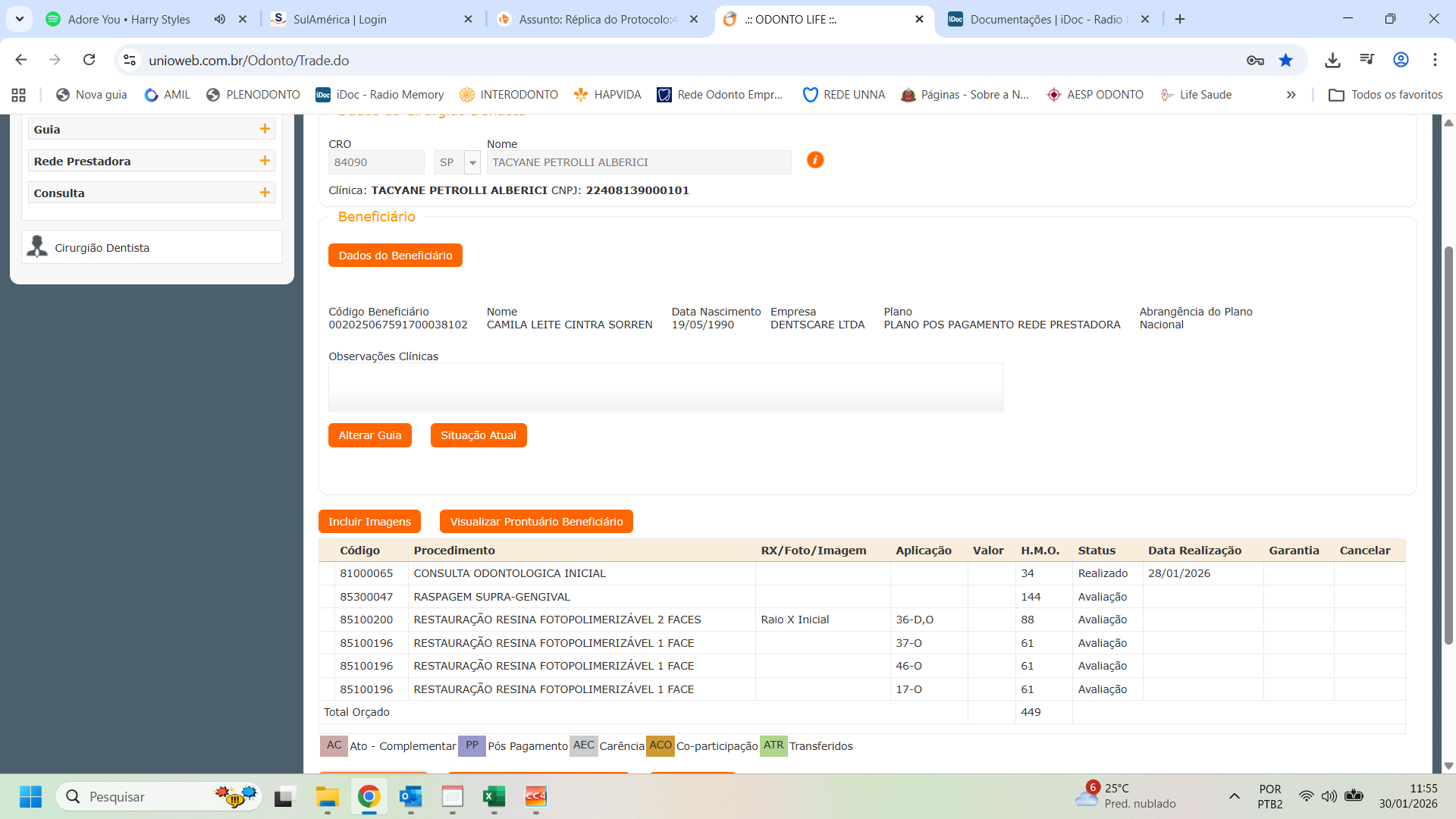The width and height of the screenshot is (1456, 819).
Task: Click the purple PP legend swatch
Action: click(472, 745)
